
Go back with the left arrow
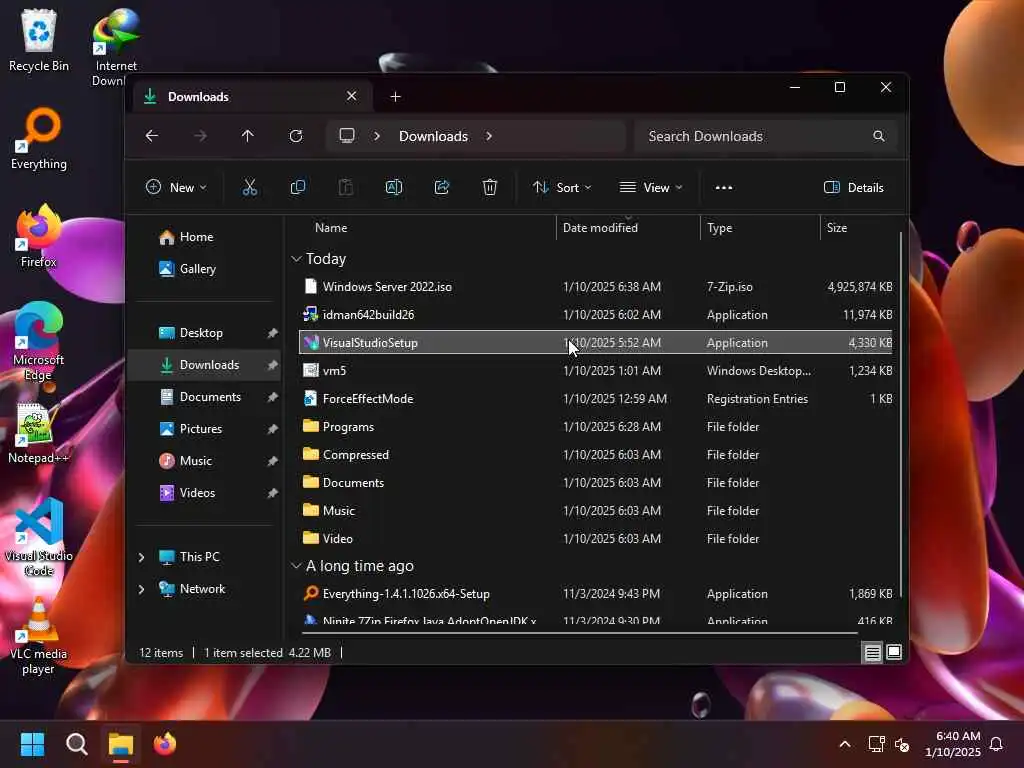(x=152, y=136)
